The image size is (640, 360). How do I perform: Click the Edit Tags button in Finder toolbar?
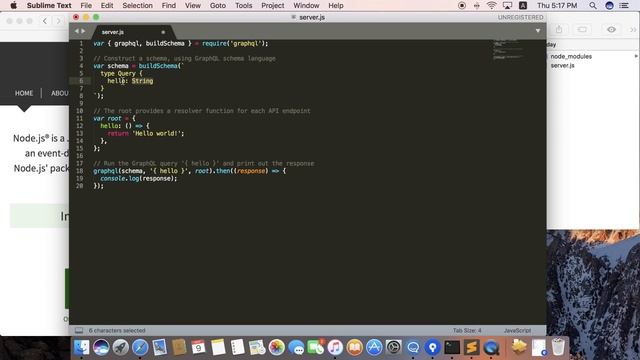click(x=582, y=29)
